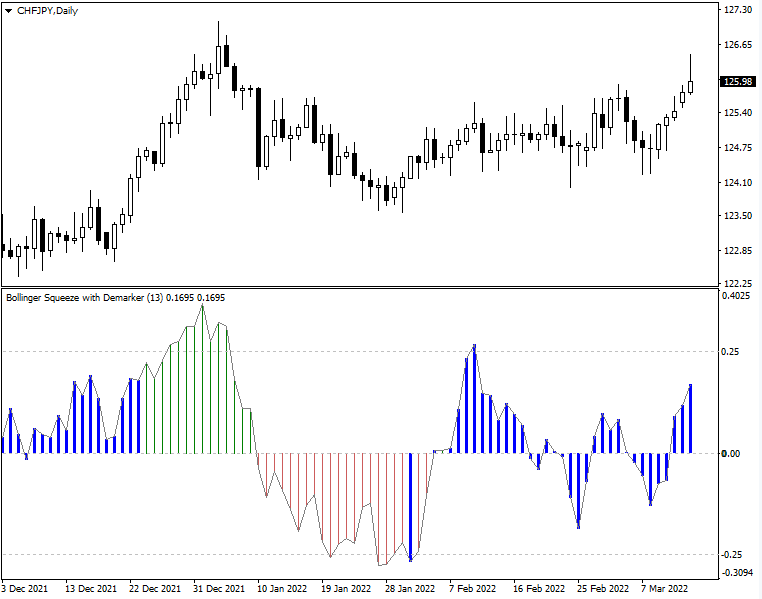Click the 127.30 price axis value
762x599 pixels.
tap(738, 10)
